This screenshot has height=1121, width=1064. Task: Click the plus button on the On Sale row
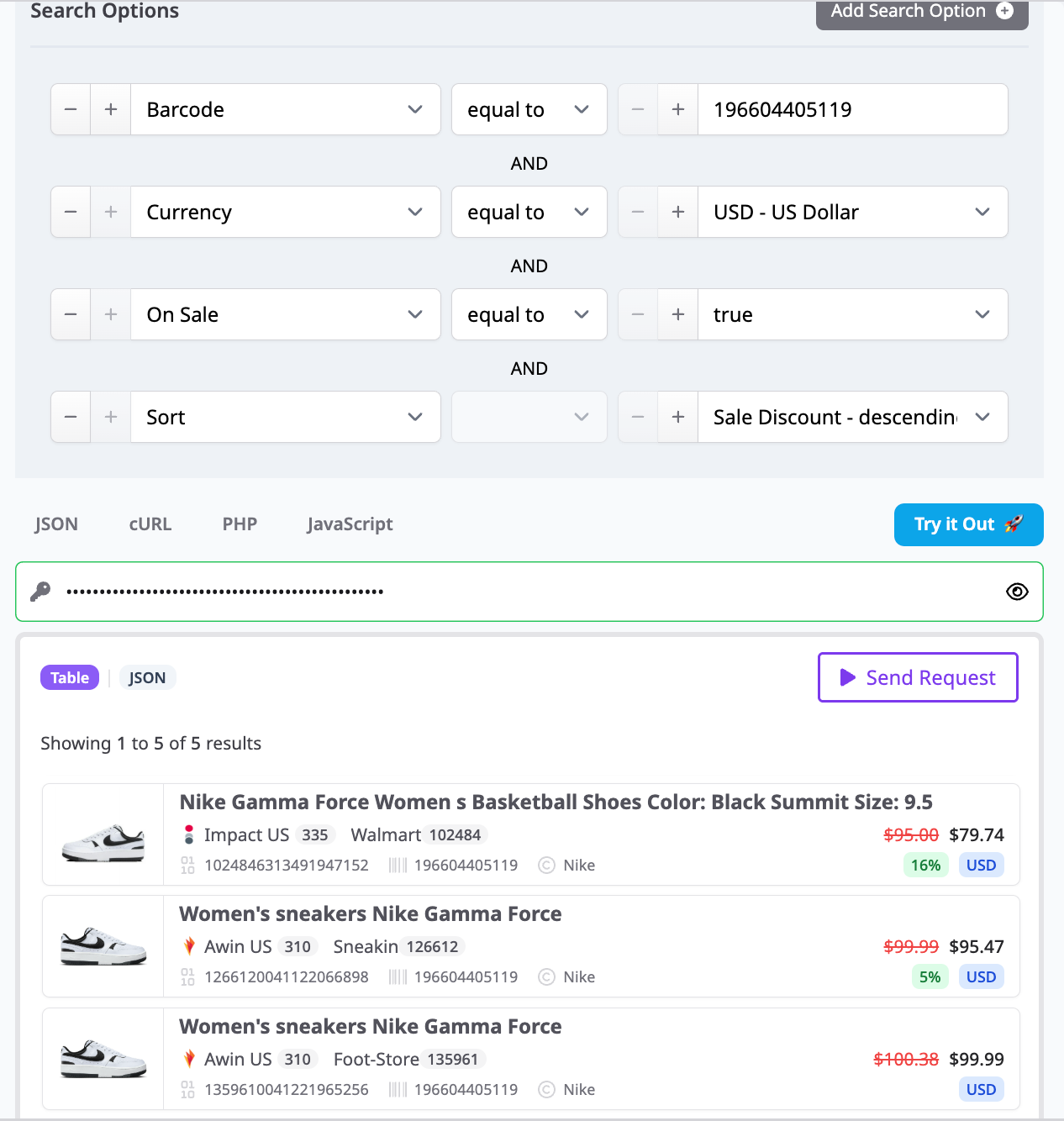pyautogui.click(x=111, y=314)
